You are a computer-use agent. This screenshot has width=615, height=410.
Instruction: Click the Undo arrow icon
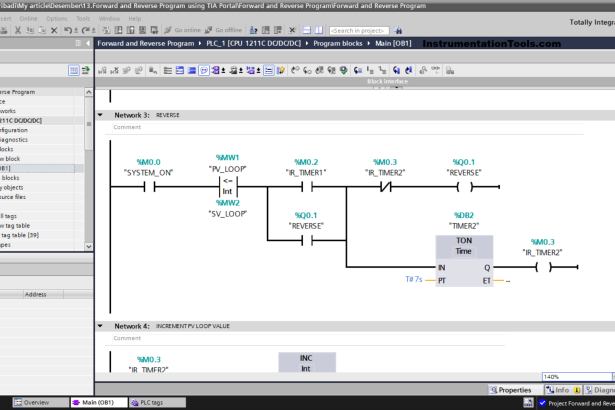tap(68, 30)
